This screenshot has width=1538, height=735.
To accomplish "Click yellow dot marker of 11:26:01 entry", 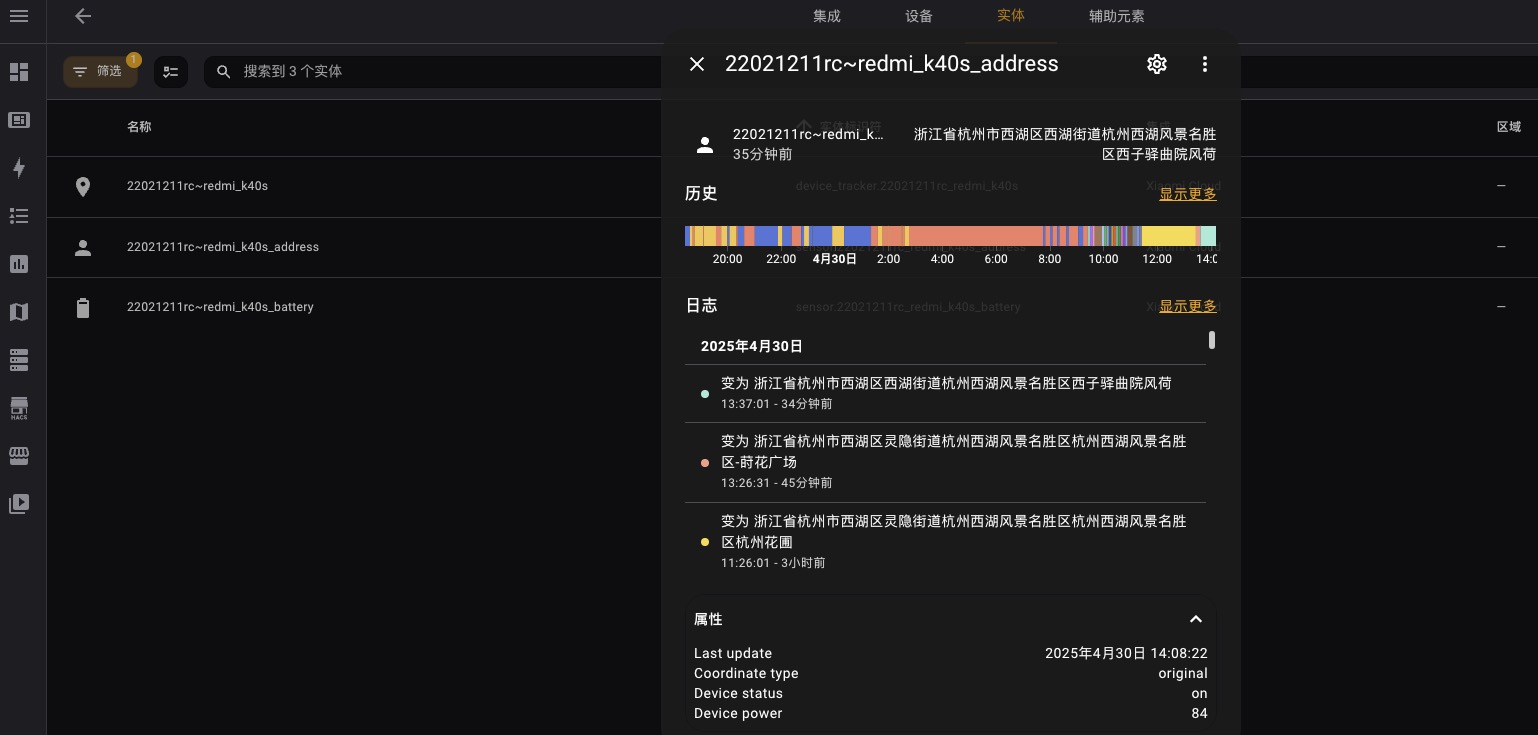I will [x=705, y=542].
